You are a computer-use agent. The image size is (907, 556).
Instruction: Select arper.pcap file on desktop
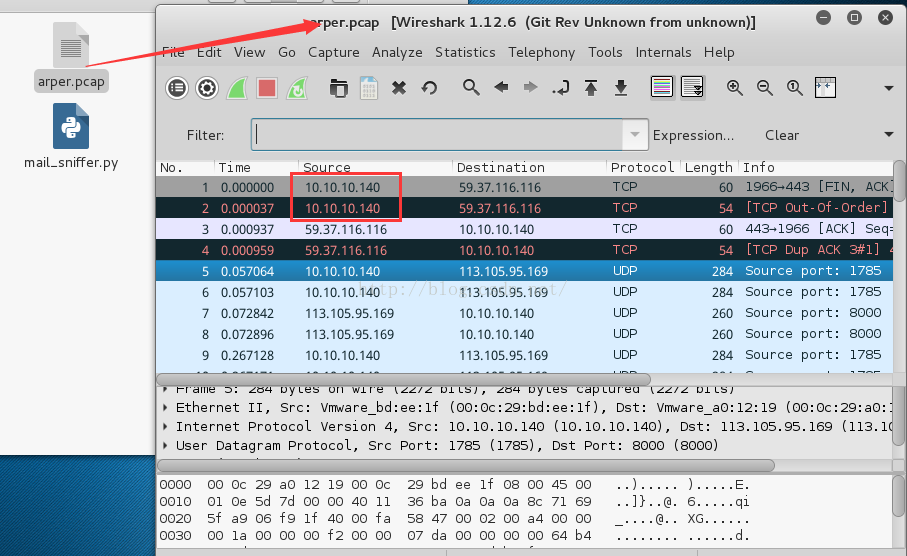(x=71, y=56)
